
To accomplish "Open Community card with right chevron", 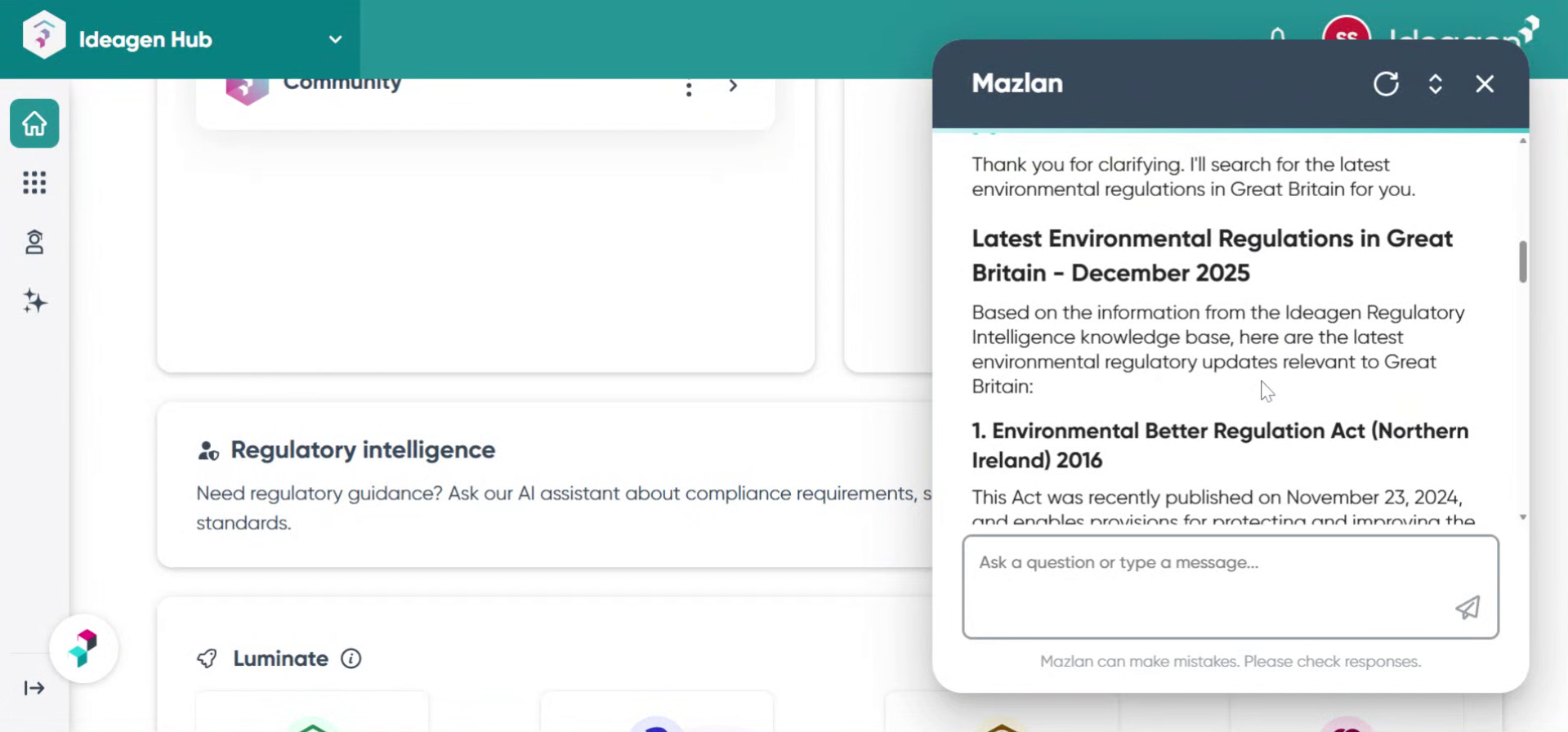I will coord(733,86).
